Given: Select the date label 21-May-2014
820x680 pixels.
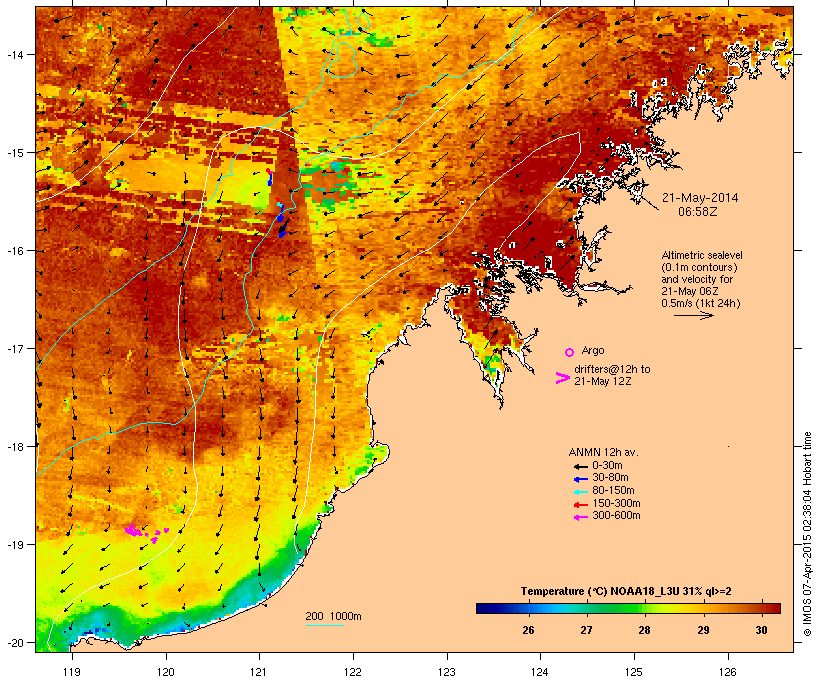Looking at the screenshot, I should tap(700, 198).
